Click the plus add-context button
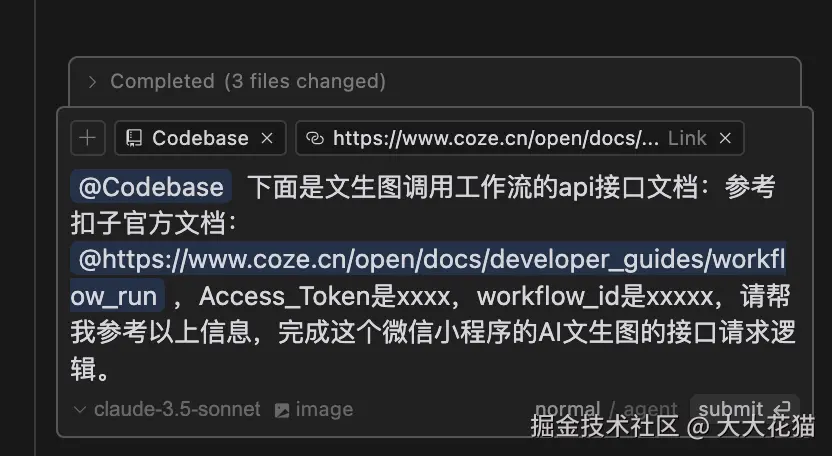Image resolution: width=832 pixels, height=456 pixels. [x=88, y=138]
